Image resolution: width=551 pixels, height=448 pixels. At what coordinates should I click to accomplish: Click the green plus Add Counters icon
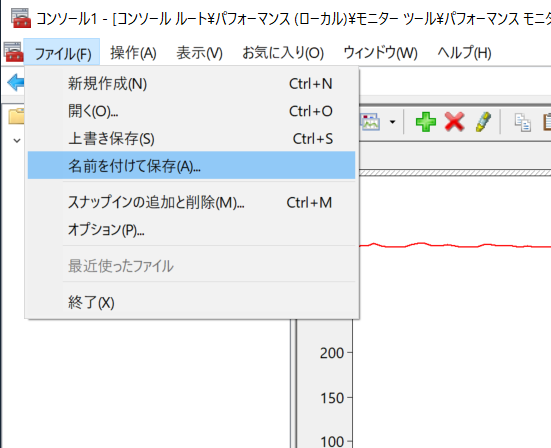point(426,122)
